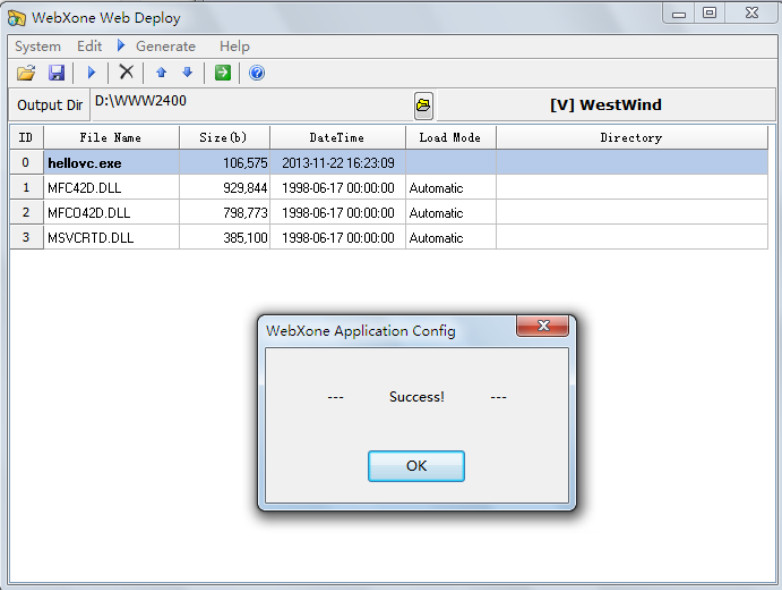The image size is (782, 590).
Task: Click the [V] WestWind label
Action: (x=606, y=105)
